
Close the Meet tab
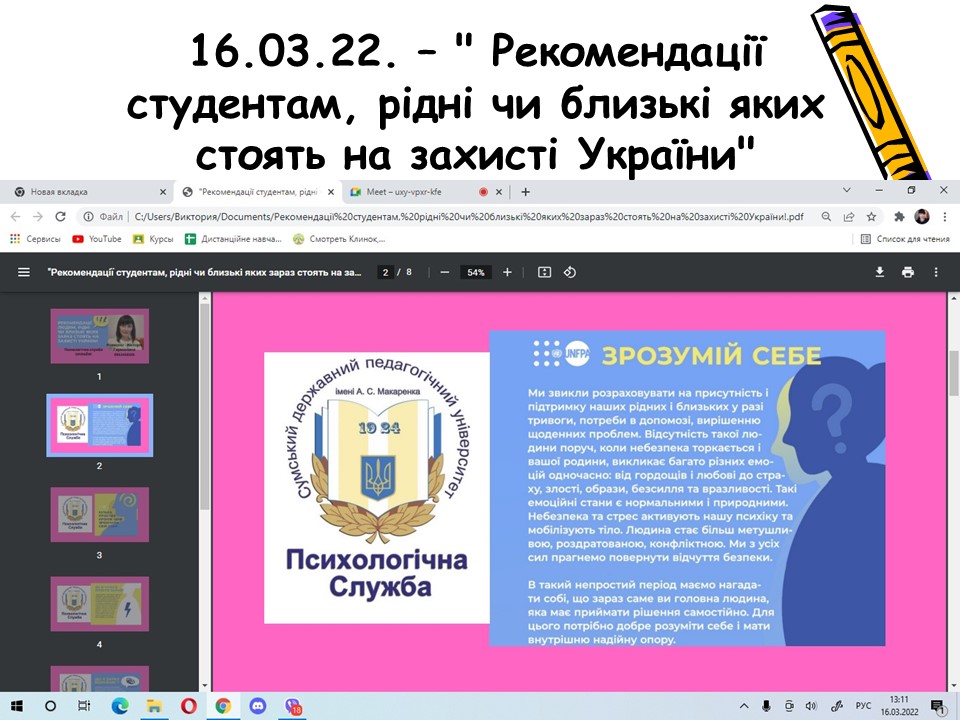point(498,192)
